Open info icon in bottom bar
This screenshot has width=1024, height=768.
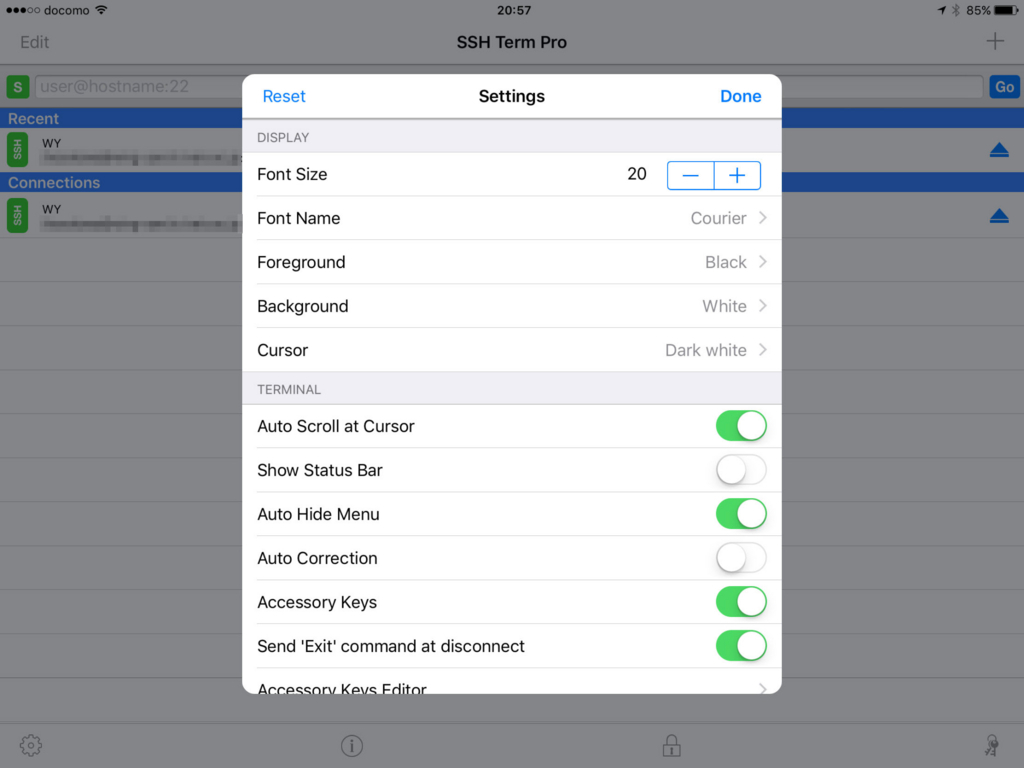(351, 745)
